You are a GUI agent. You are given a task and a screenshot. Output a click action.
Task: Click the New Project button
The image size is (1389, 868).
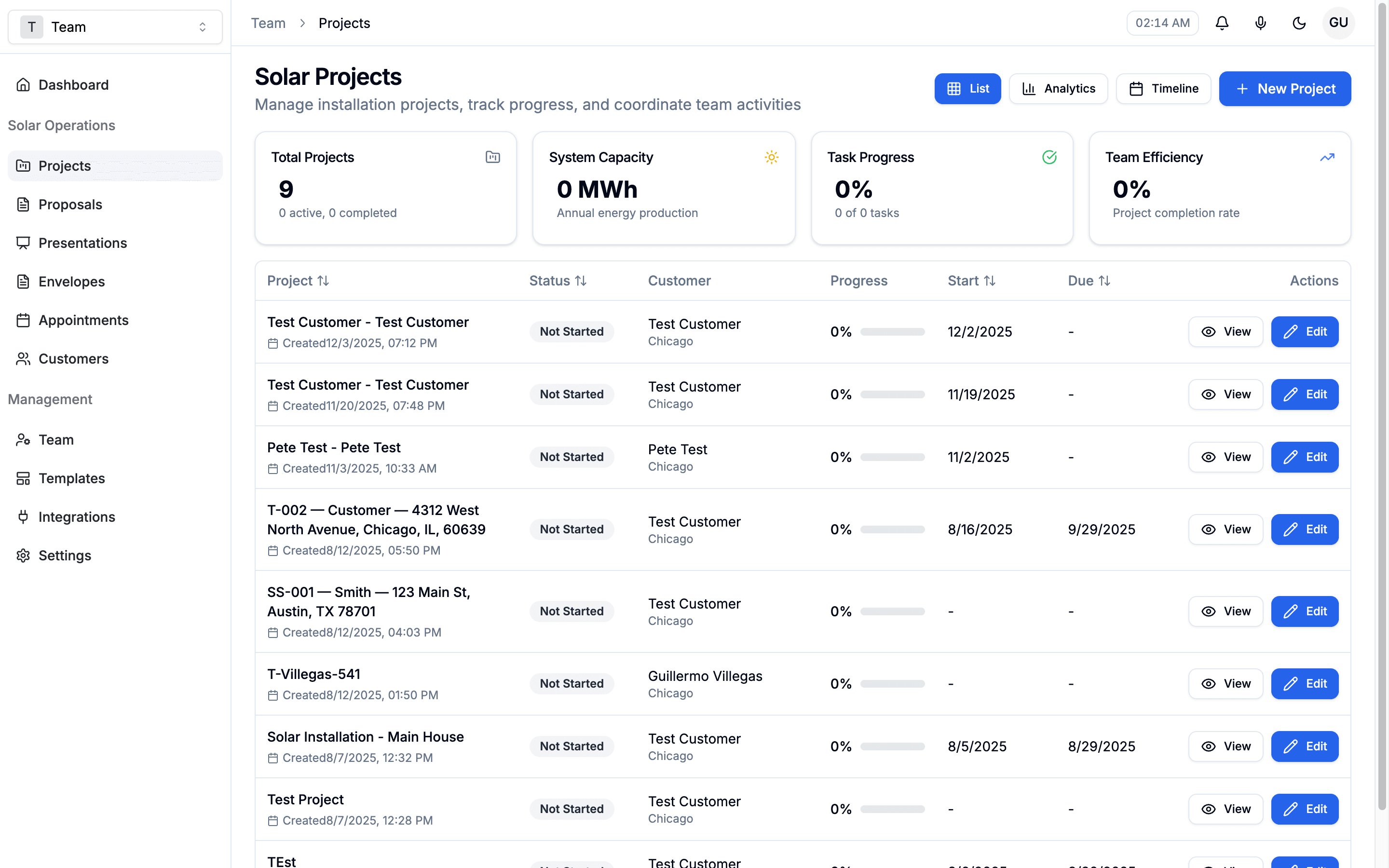click(x=1284, y=88)
